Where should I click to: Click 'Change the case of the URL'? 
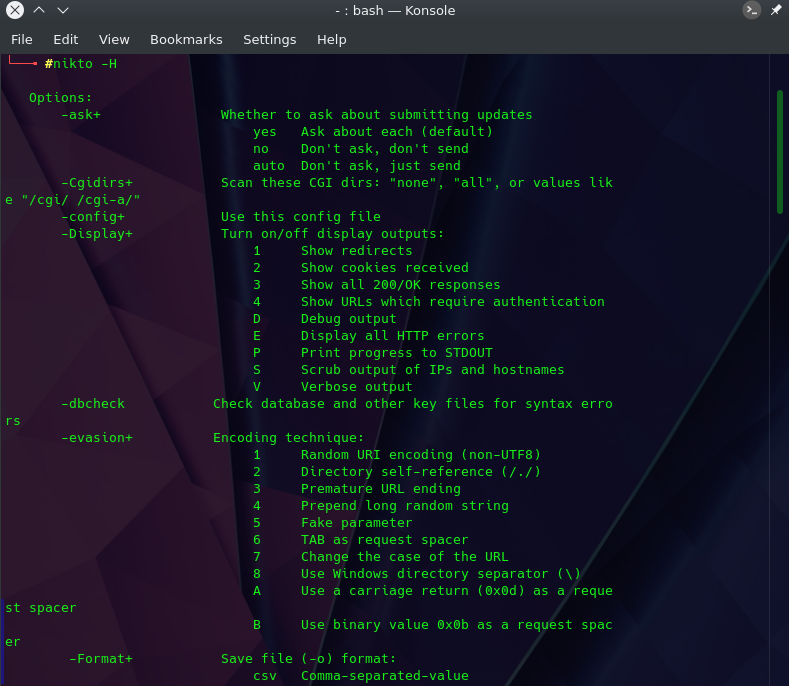pos(405,557)
